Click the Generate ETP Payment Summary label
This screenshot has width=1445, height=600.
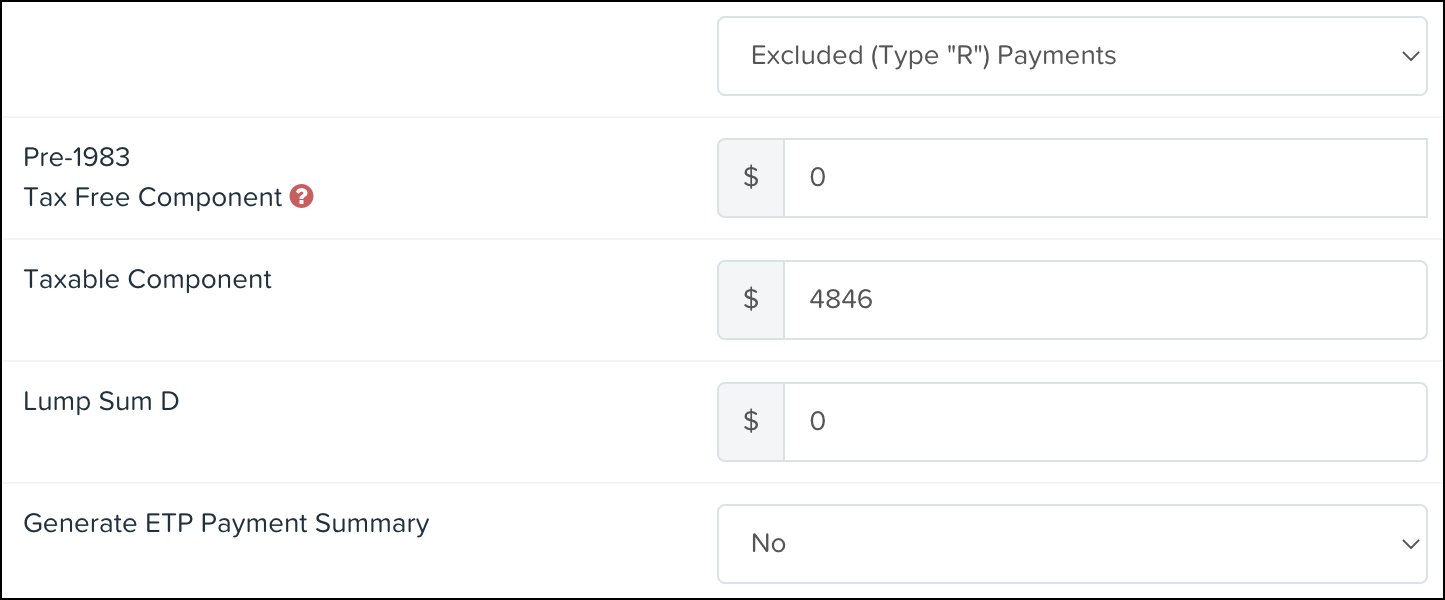pos(226,523)
